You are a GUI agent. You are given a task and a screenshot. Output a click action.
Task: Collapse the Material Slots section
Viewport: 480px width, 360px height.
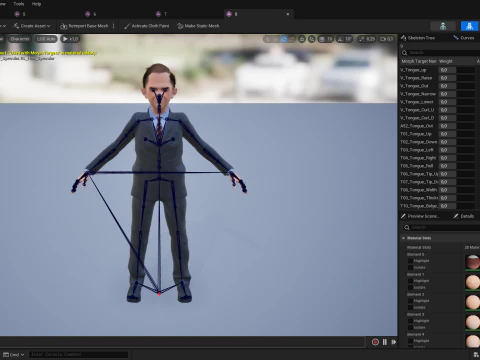coord(404,238)
